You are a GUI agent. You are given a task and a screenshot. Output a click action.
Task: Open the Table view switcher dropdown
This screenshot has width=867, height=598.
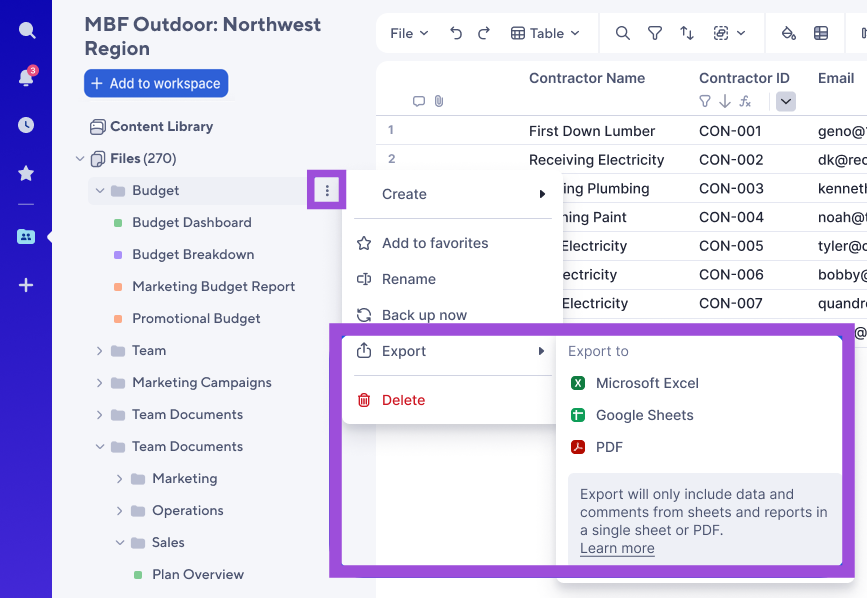pos(546,33)
